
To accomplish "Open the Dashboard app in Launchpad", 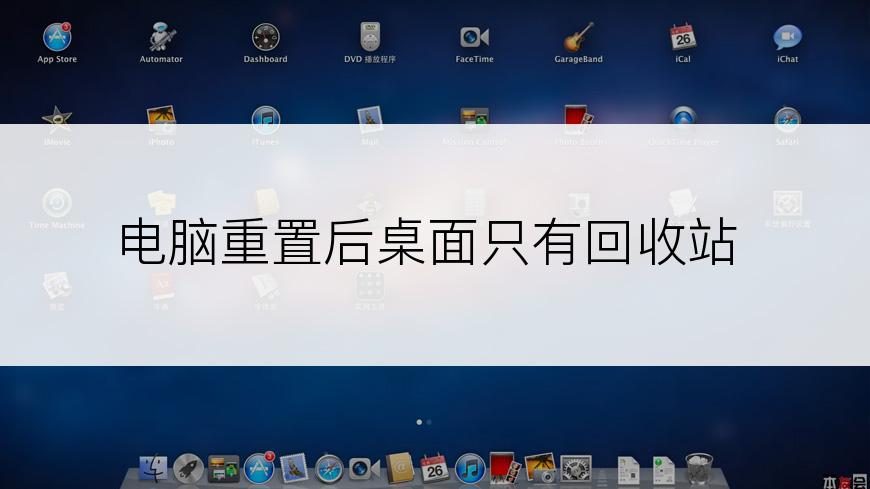I will click(266, 37).
